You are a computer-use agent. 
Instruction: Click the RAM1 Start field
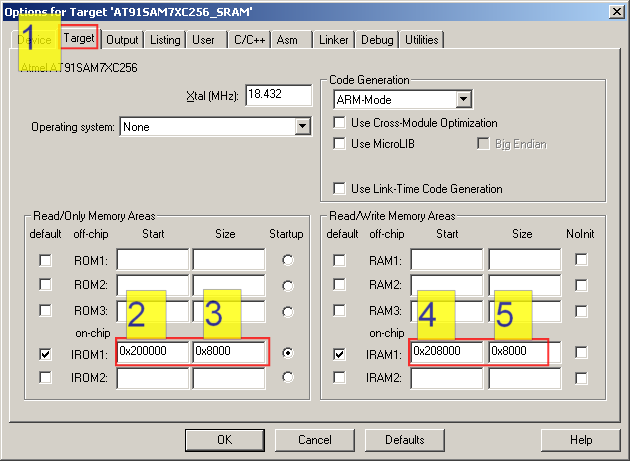point(447,259)
